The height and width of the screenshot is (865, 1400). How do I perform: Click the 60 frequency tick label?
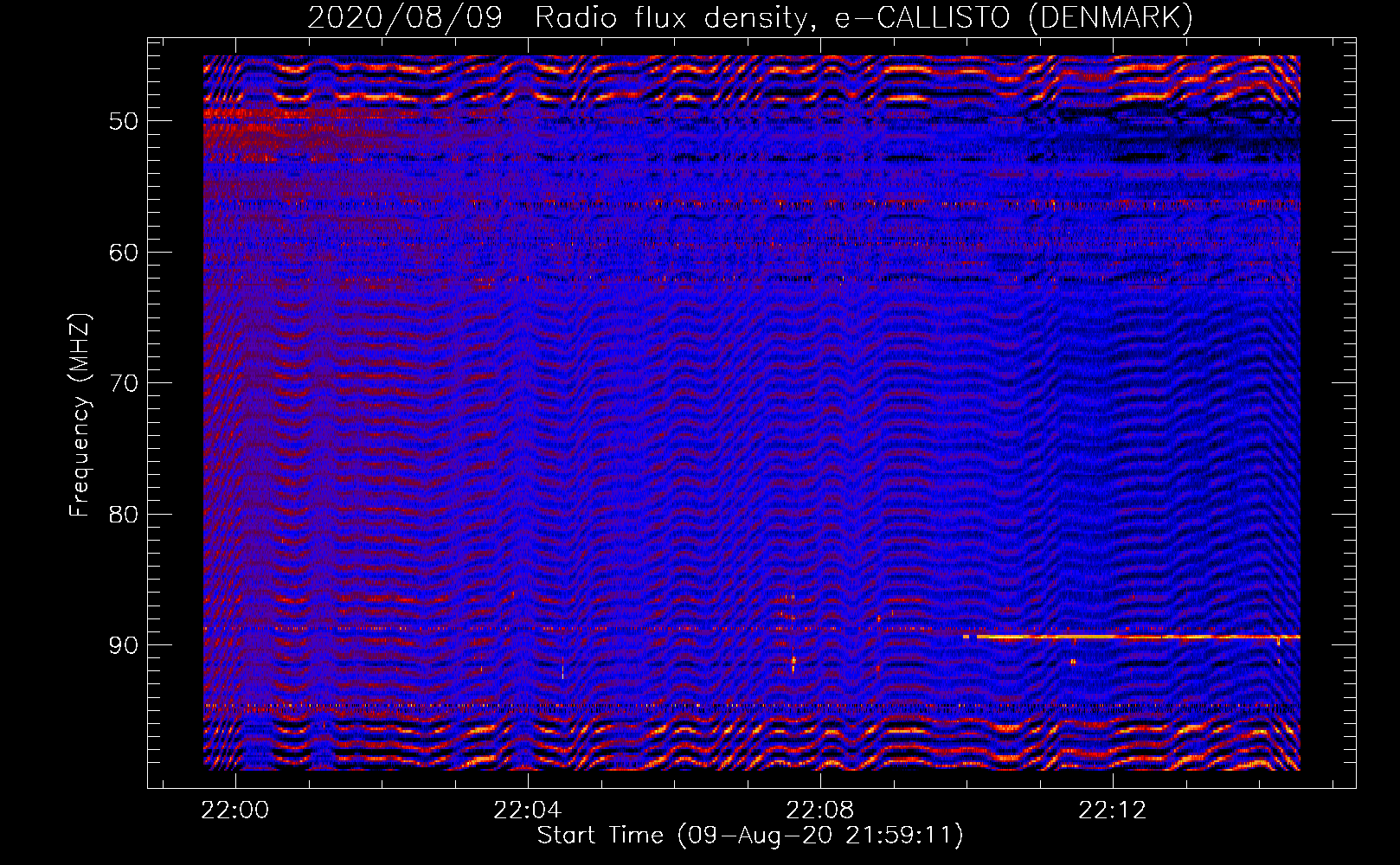point(124,253)
